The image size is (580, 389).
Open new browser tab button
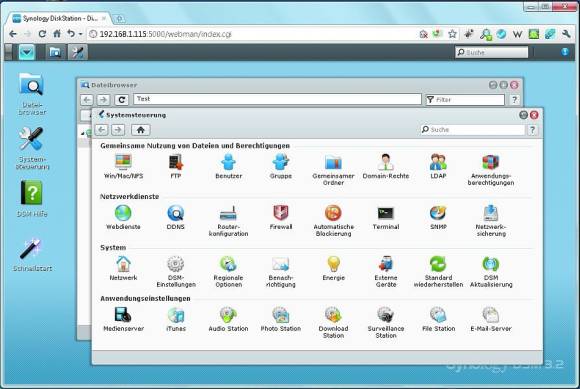click(x=119, y=18)
